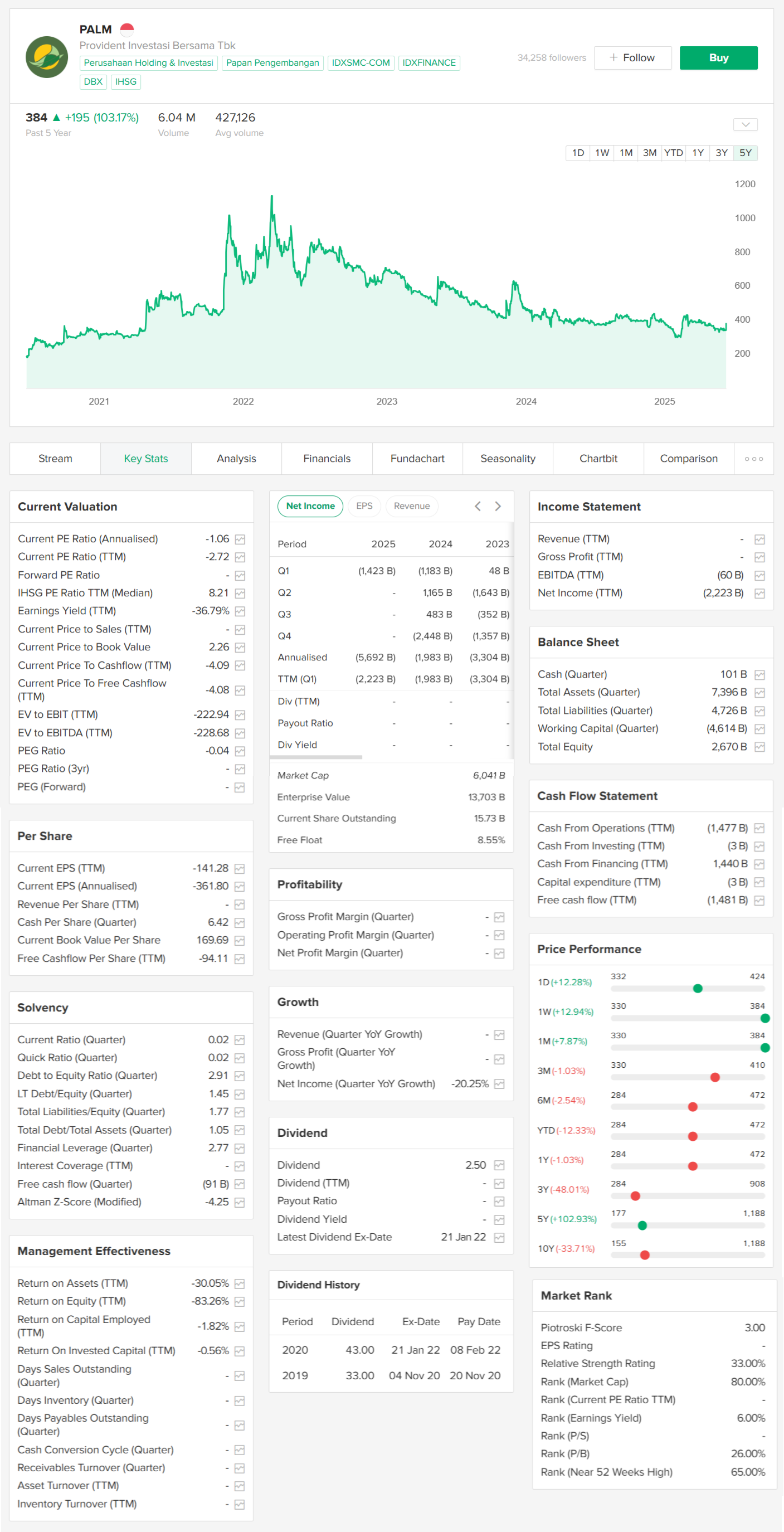This screenshot has width=784, height=1532.
Task: Open chart for Current Ratio (Quarter)
Action: (240, 1040)
